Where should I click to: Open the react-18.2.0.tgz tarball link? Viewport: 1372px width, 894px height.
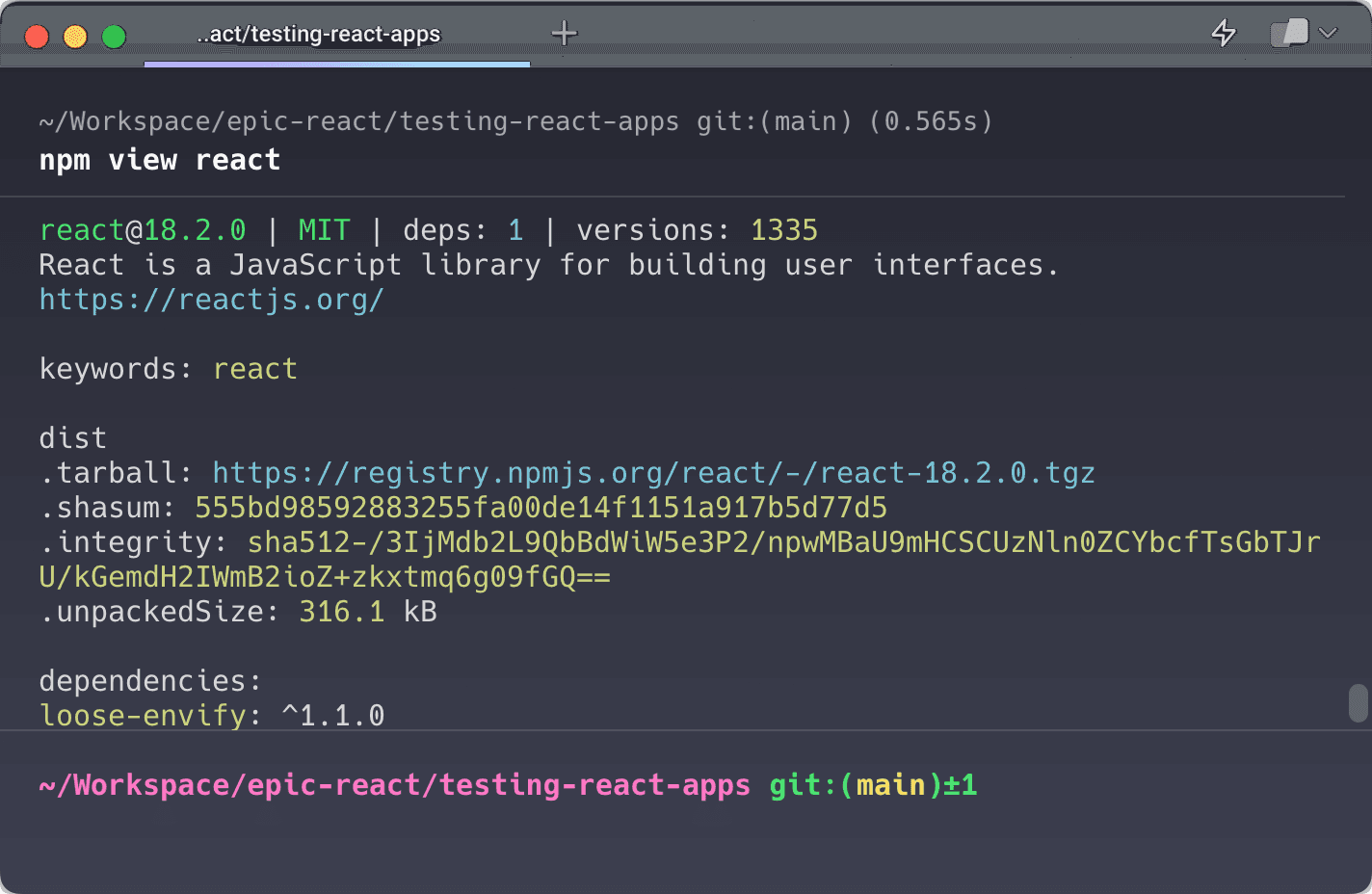pos(653,473)
